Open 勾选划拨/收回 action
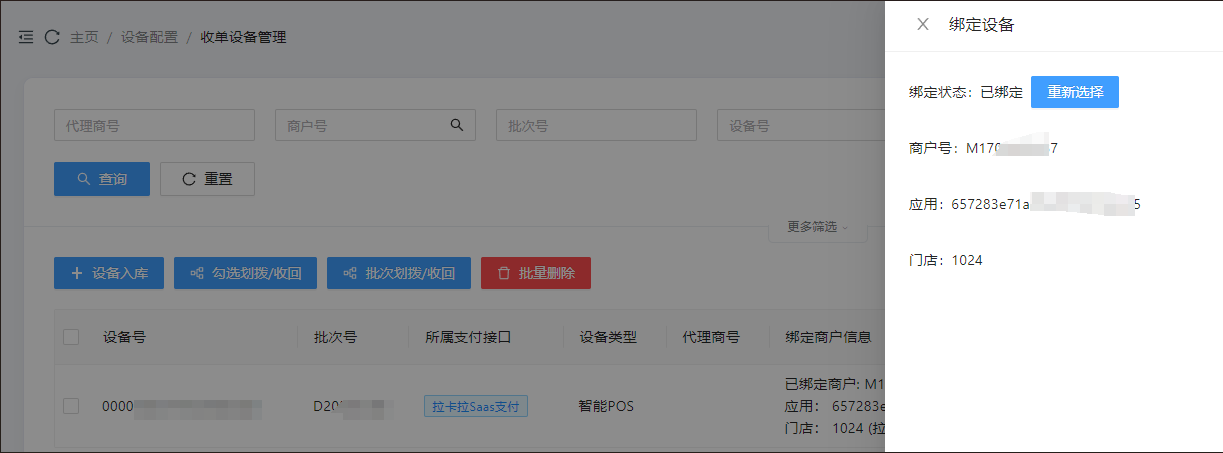The width and height of the screenshot is (1223, 453). [245, 273]
